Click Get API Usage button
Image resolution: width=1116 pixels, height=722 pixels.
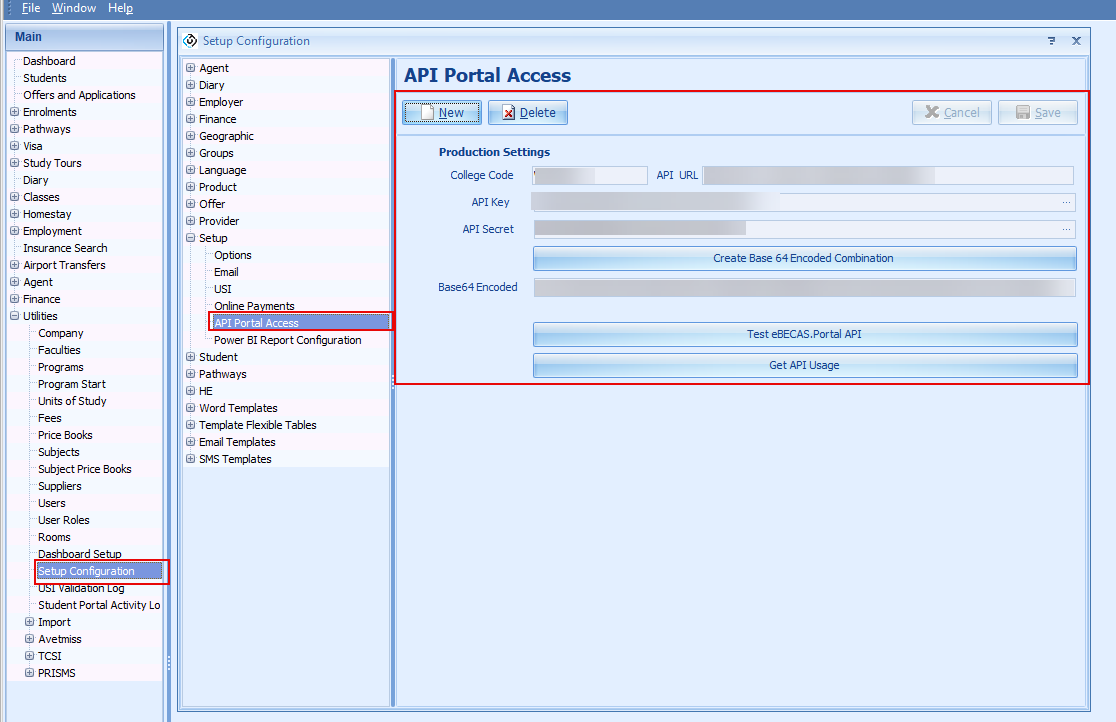pos(804,365)
